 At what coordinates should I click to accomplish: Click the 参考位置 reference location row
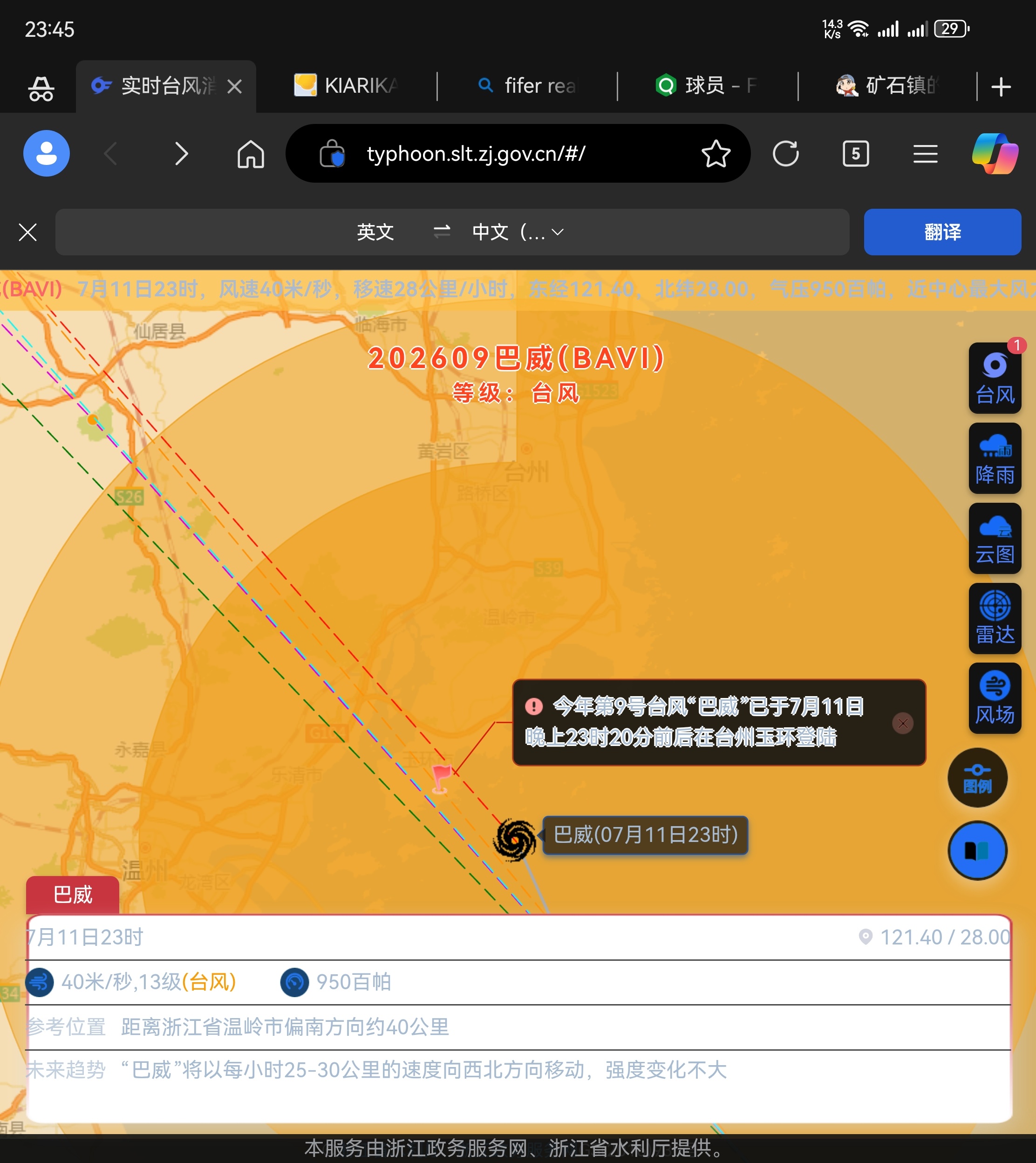coord(518,1027)
